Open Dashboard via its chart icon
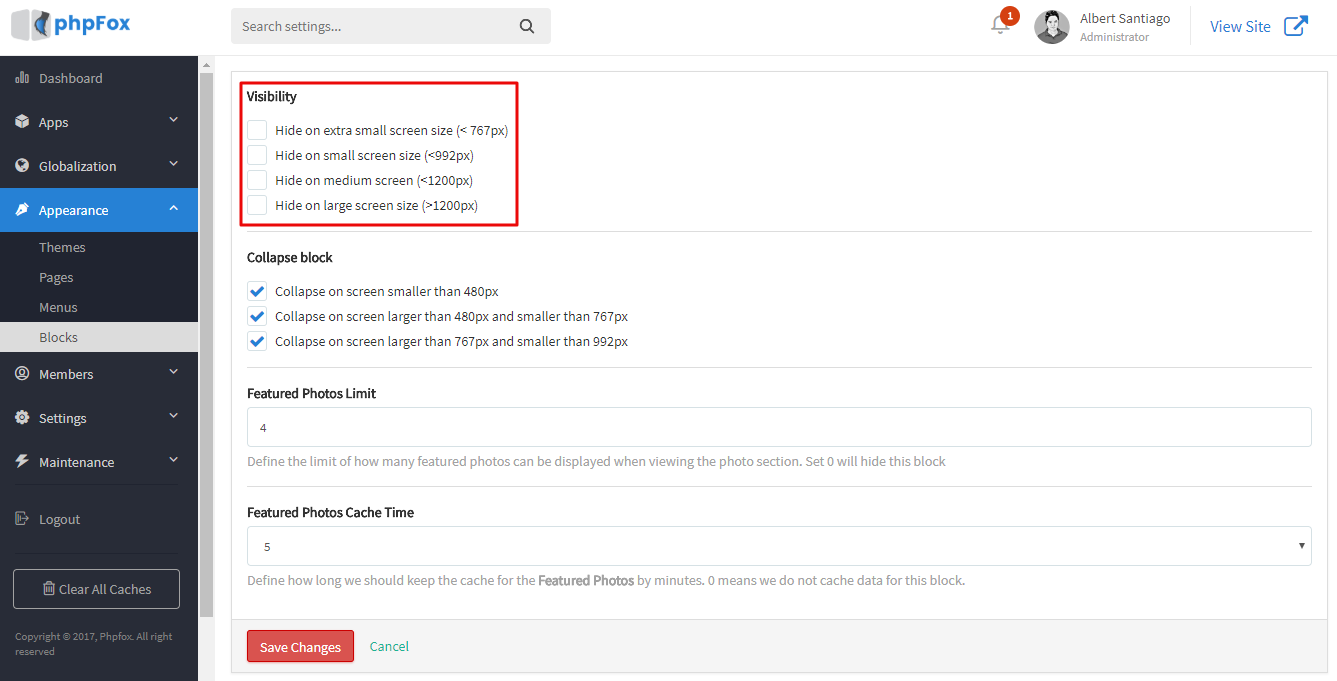 pos(22,78)
